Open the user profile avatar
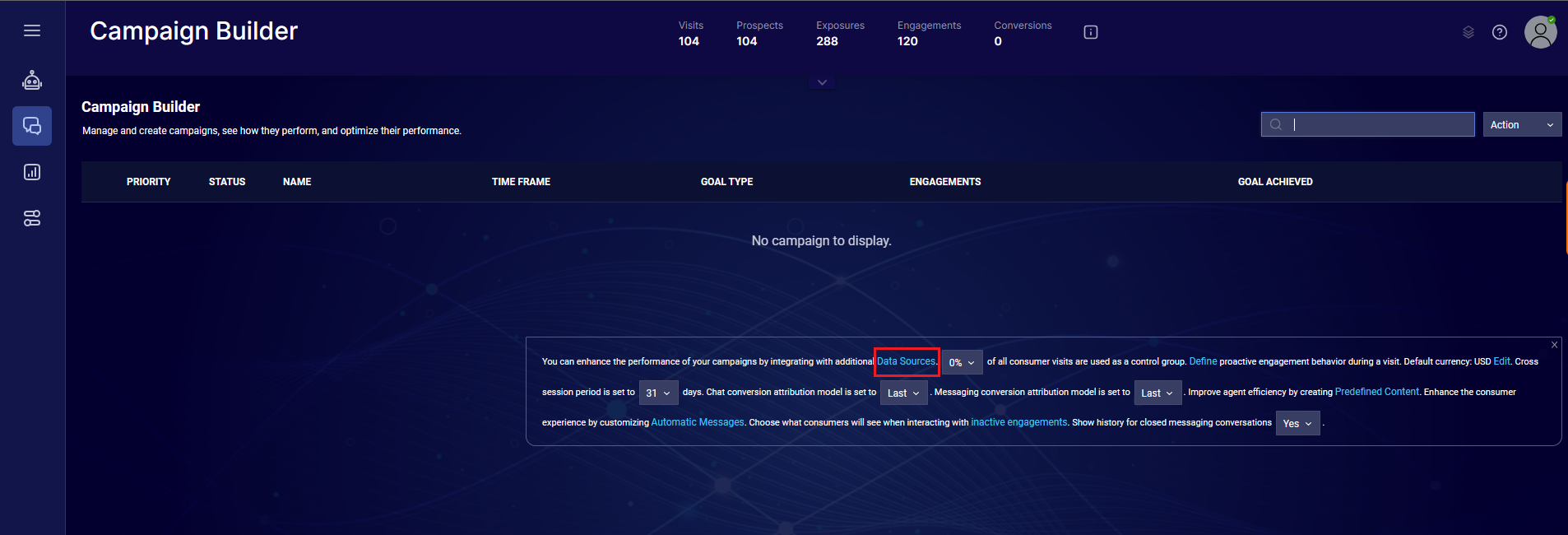This screenshot has height=535, width=1568. [x=1540, y=32]
